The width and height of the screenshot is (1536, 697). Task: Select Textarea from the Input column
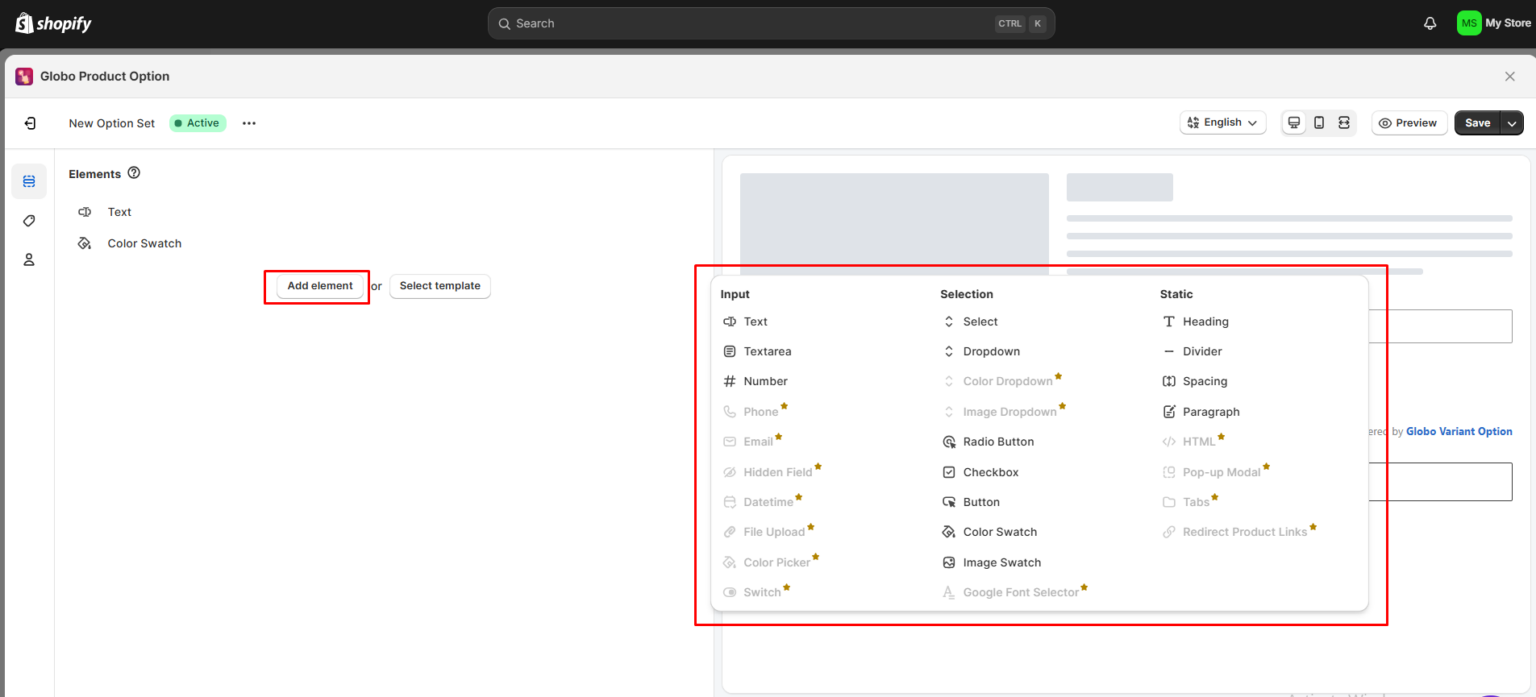pos(766,351)
